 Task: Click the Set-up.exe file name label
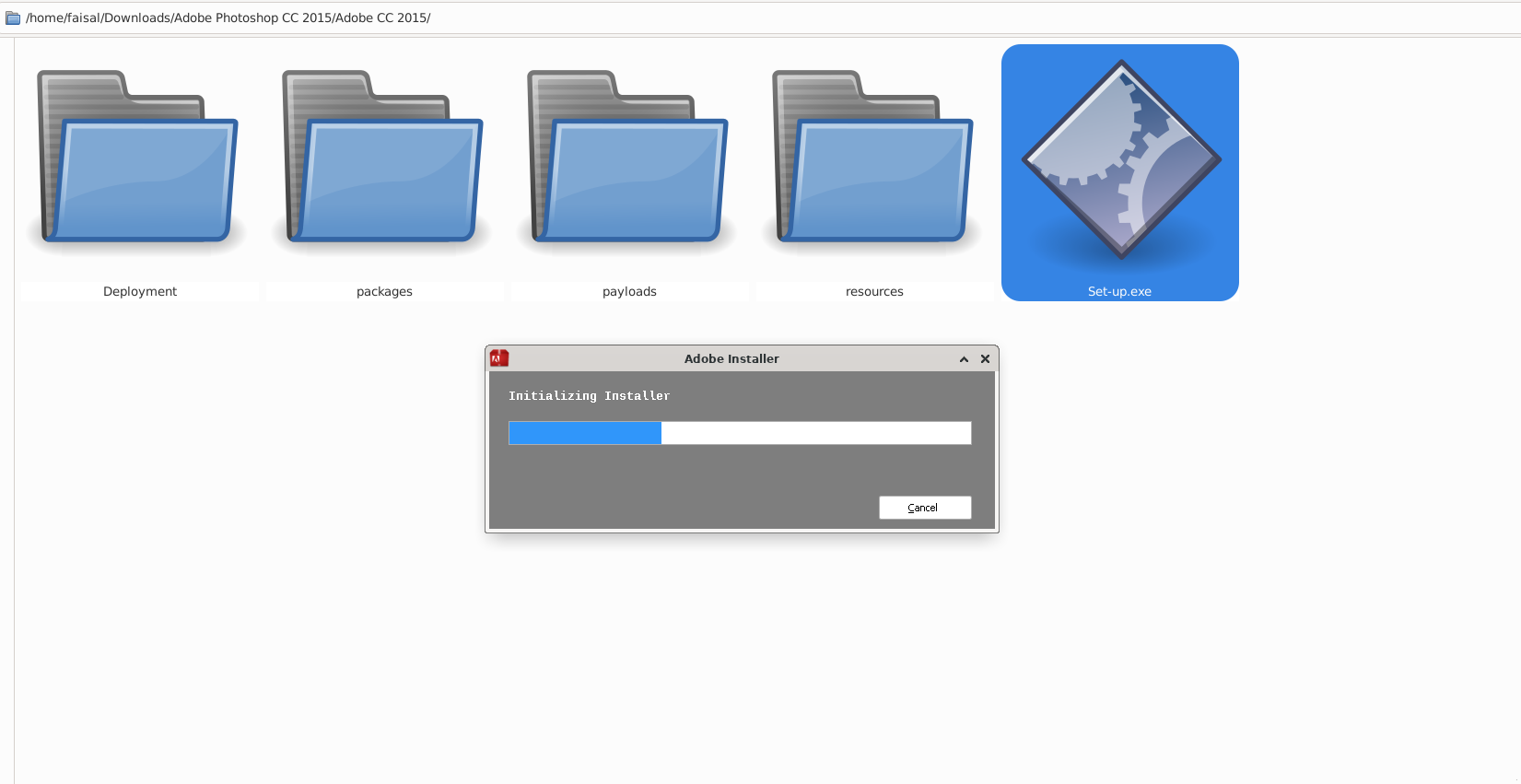1119,291
